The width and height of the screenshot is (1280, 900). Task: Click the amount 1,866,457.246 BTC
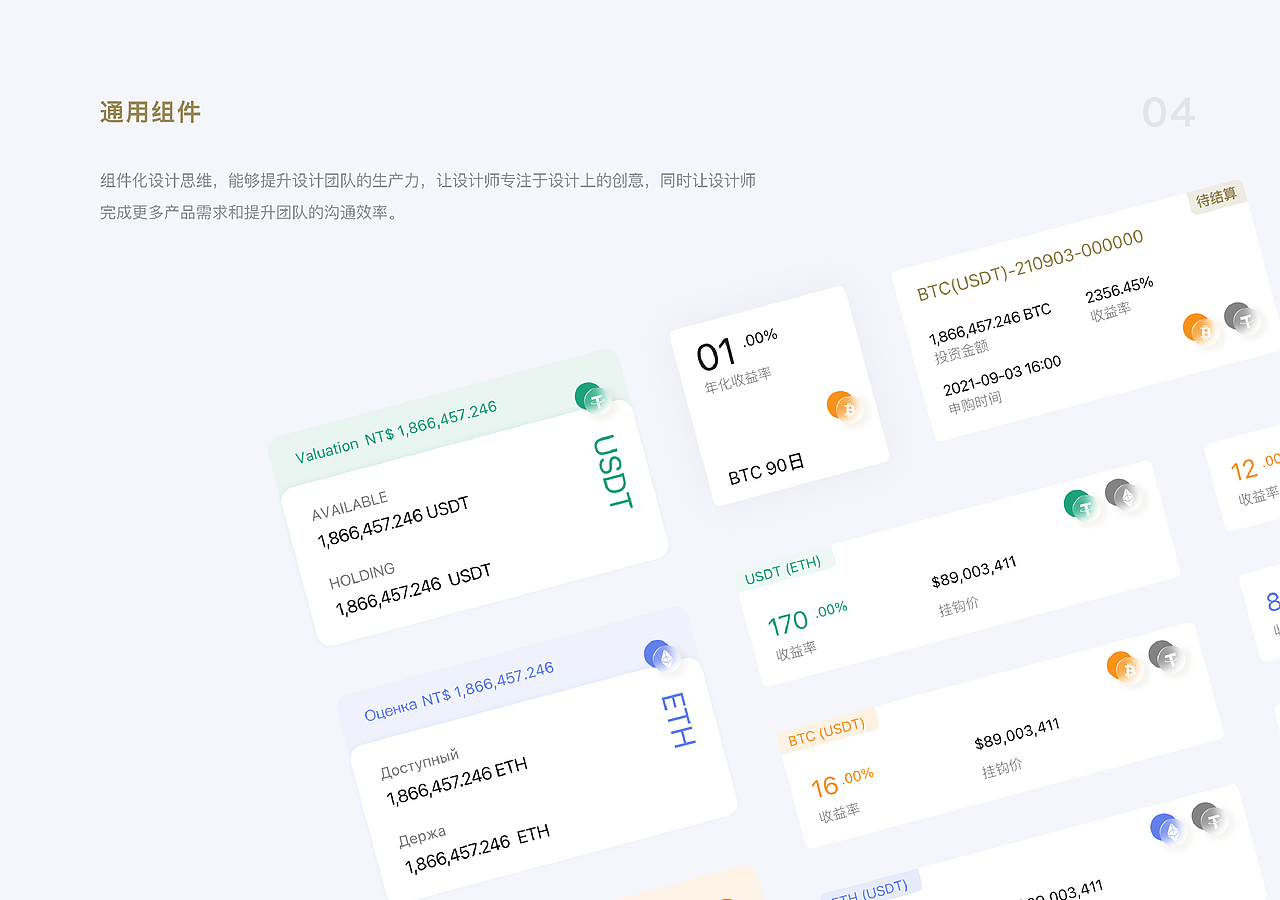990,324
